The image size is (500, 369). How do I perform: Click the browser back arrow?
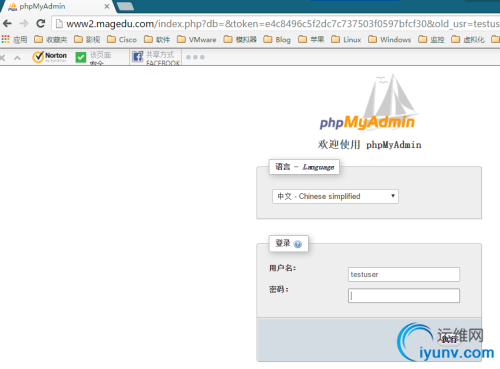click(x=7, y=23)
